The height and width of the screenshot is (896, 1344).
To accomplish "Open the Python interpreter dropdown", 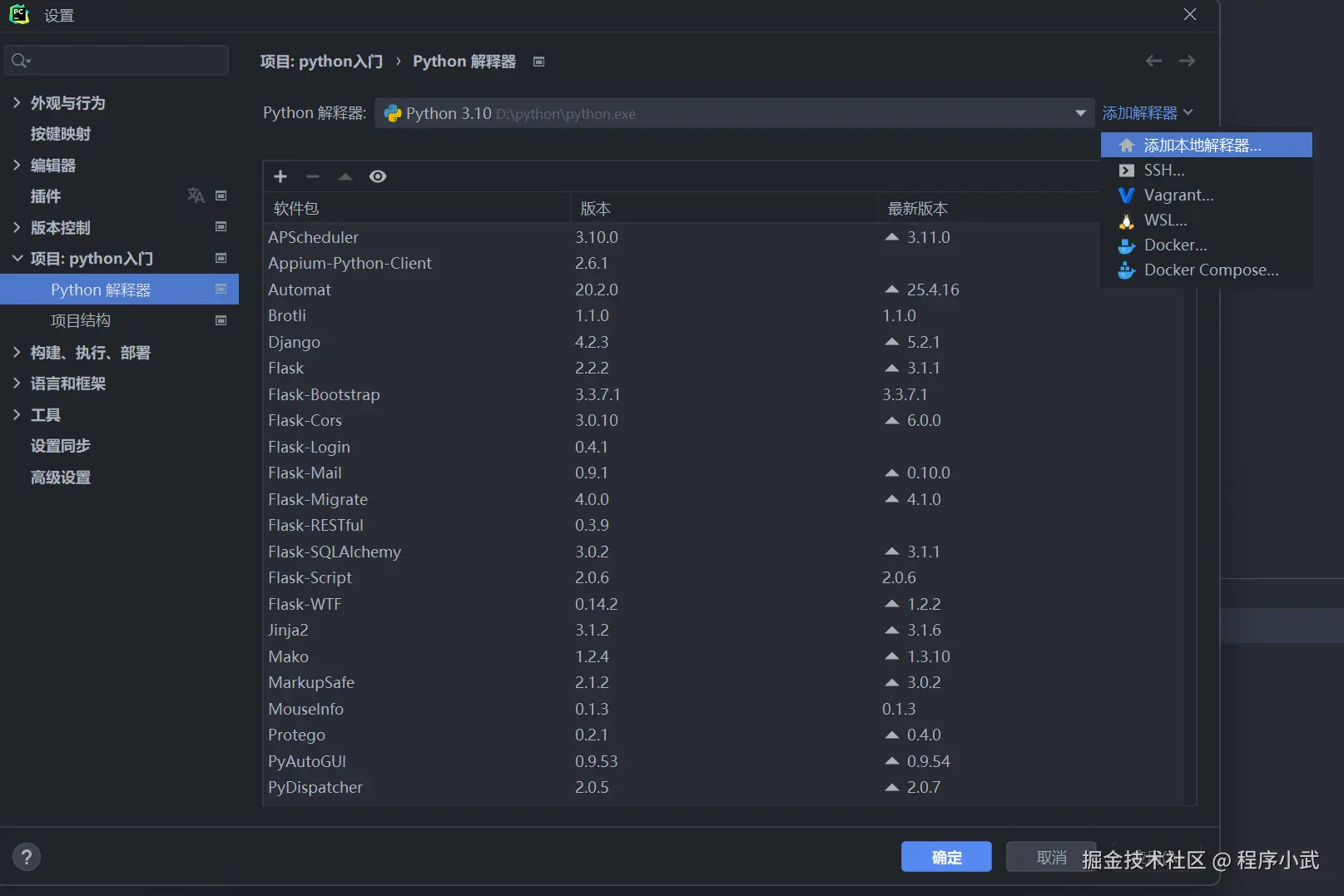I will [735, 113].
